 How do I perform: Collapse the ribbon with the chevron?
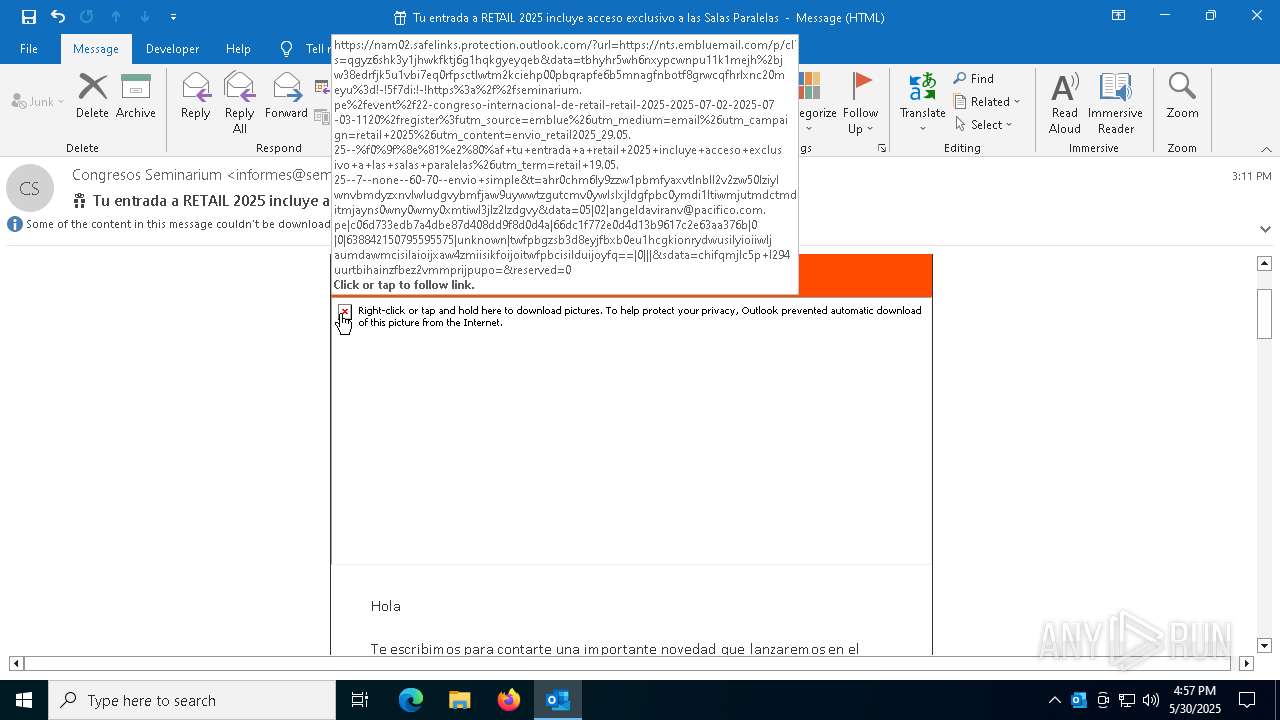1265,149
